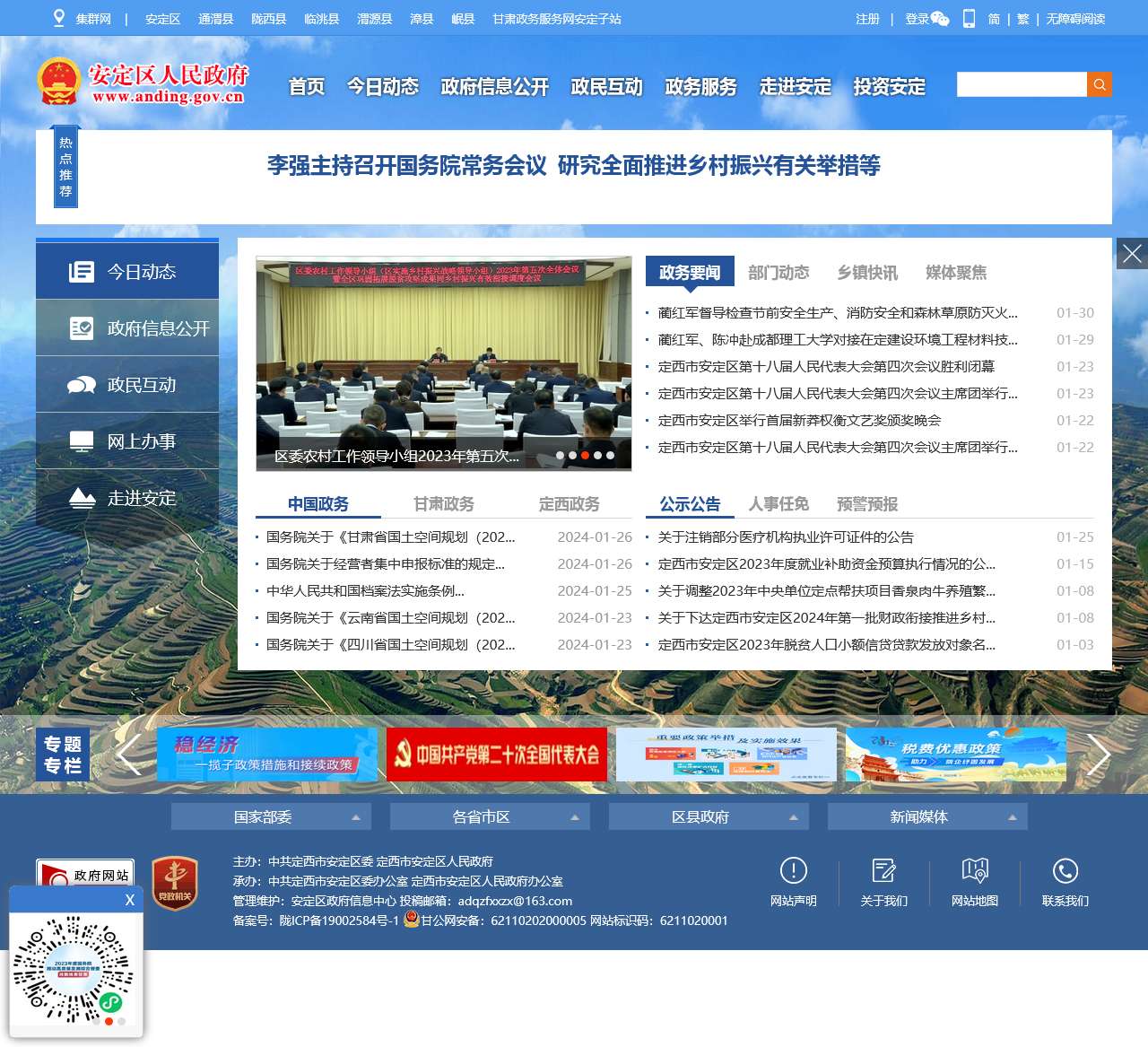Screen dimensions: 1148x1047
Task: Select the last dot of the news photo carousel
Action: coord(611,456)
